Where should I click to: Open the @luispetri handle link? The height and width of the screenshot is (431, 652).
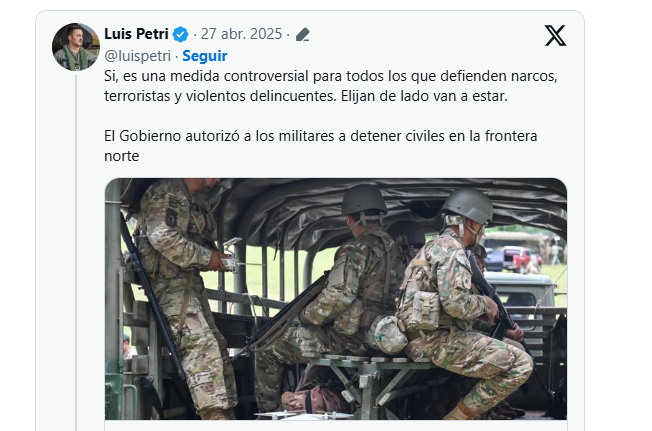point(138,56)
